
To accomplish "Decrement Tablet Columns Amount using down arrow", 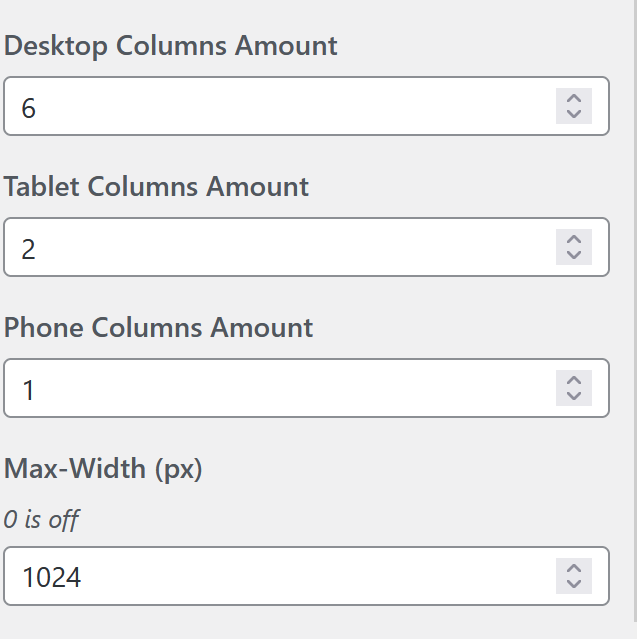I will click(x=574, y=255).
